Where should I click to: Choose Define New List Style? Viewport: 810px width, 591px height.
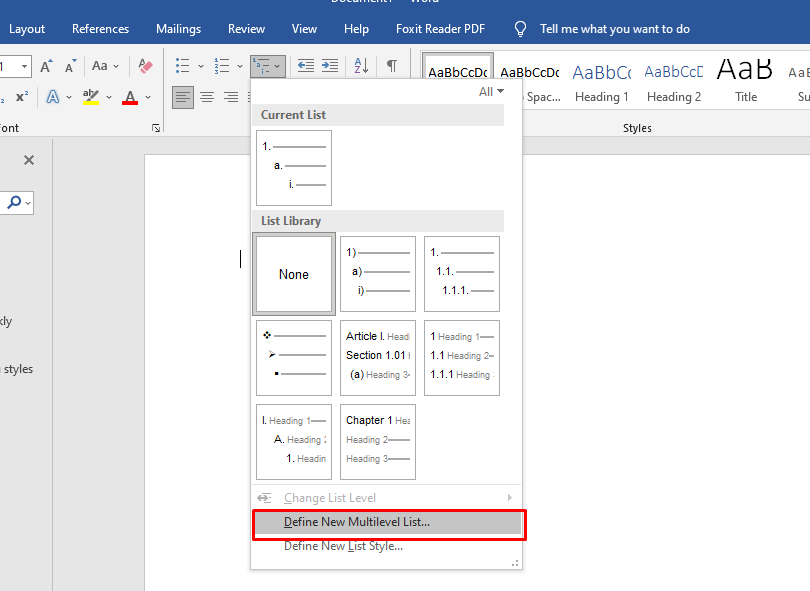coord(387,546)
